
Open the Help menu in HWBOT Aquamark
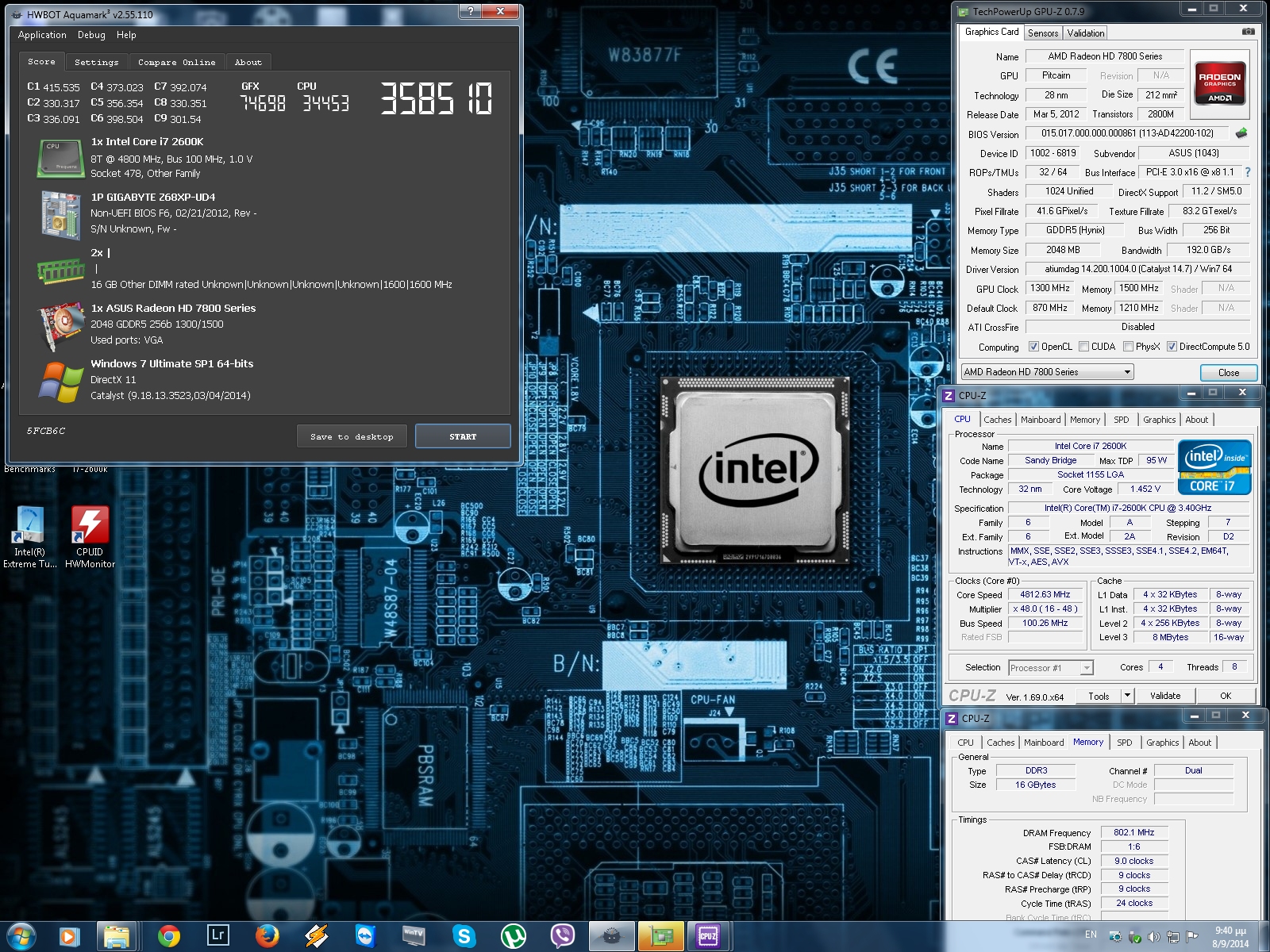click(x=126, y=35)
